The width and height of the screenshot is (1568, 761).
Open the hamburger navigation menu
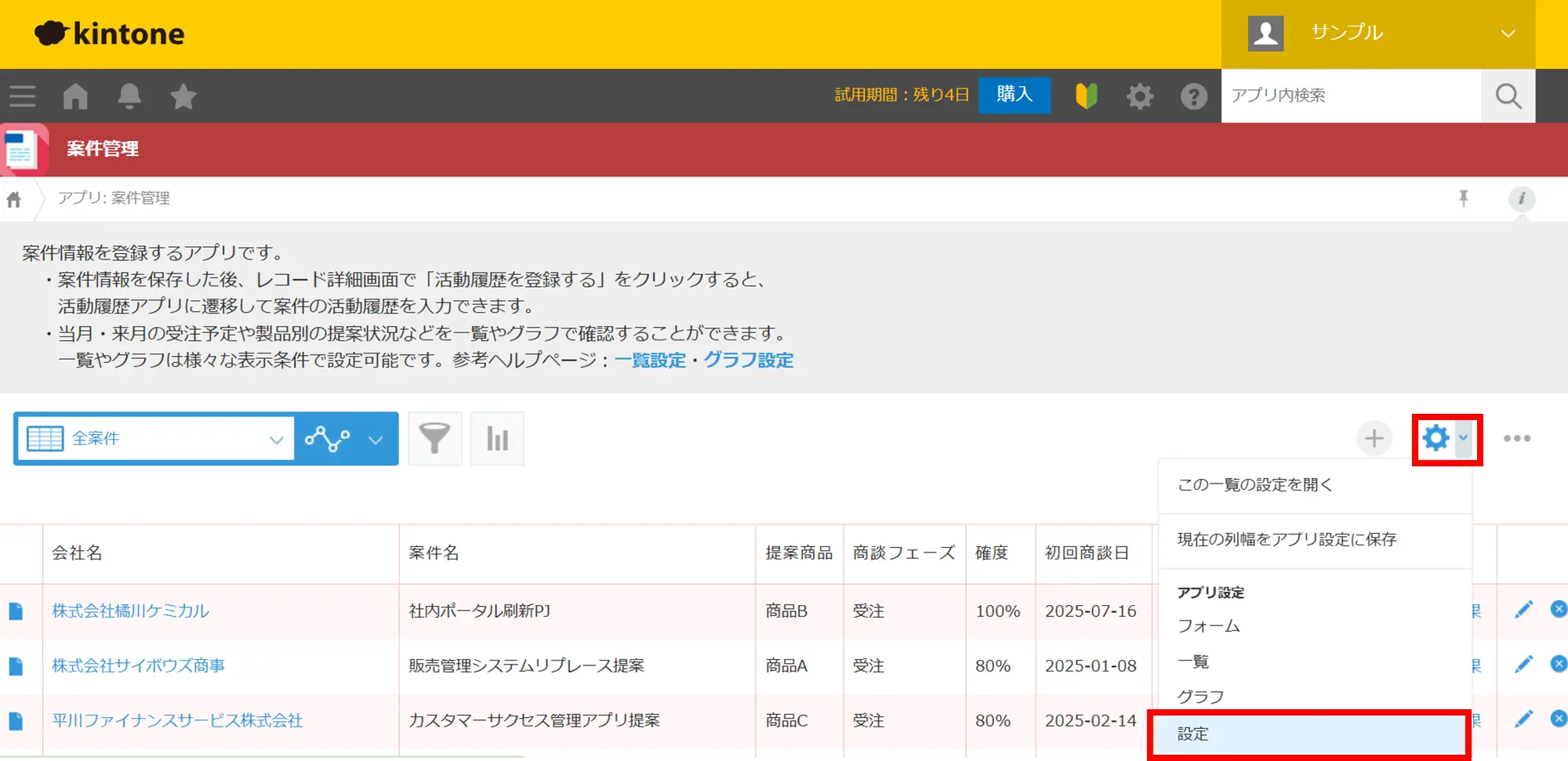tap(23, 96)
